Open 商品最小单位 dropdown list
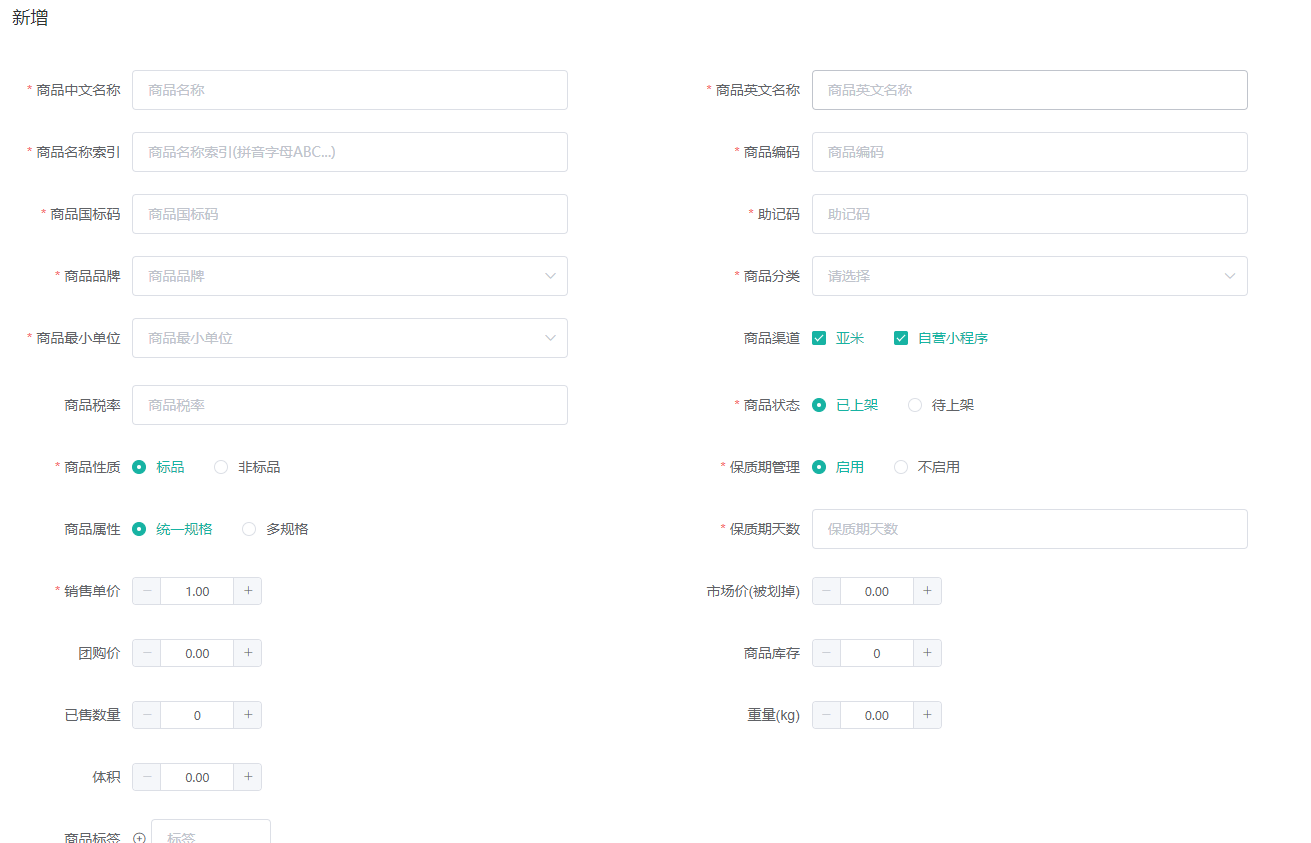1311x843 pixels. coord(349,338)
